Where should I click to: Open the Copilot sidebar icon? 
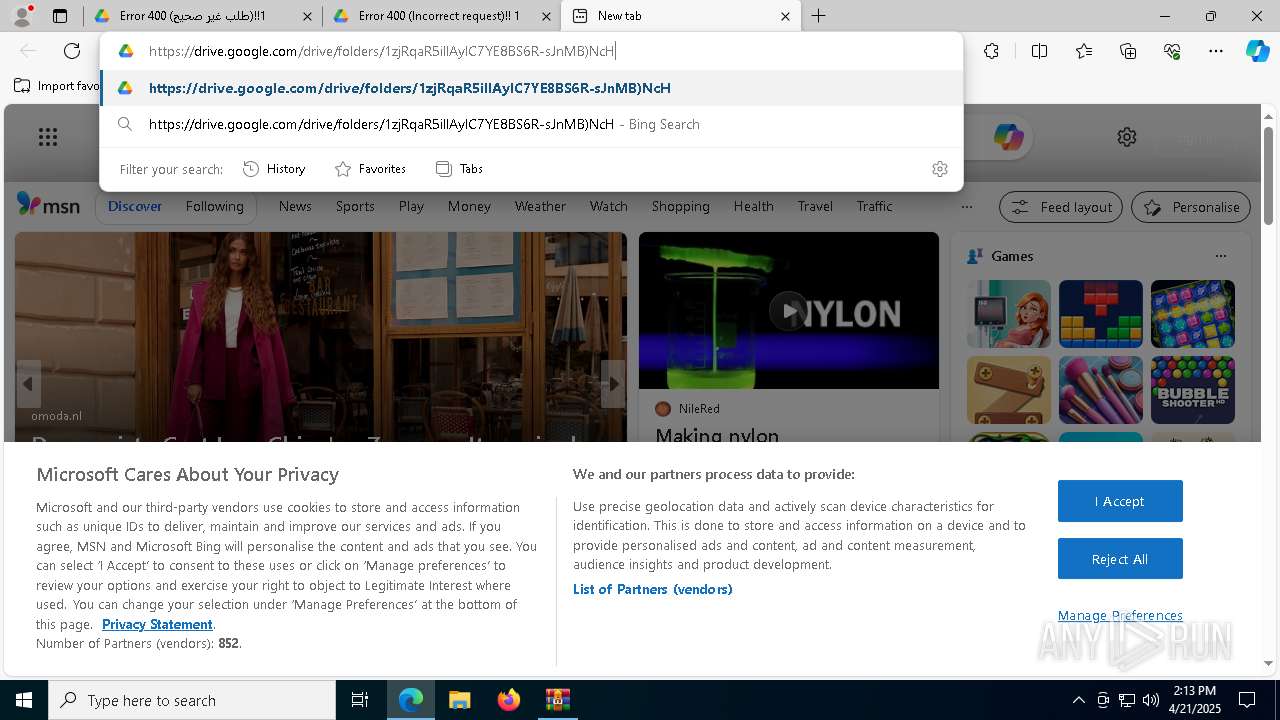click(x=1257, y=51)
